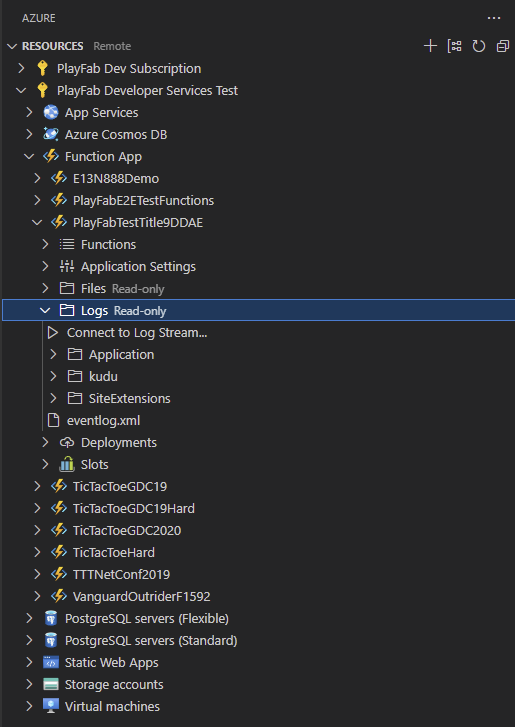The width and height of the screenshot is (515, 727).
Task: Select the TicTacToeGDC2020 function app
Action: point(127,530)
